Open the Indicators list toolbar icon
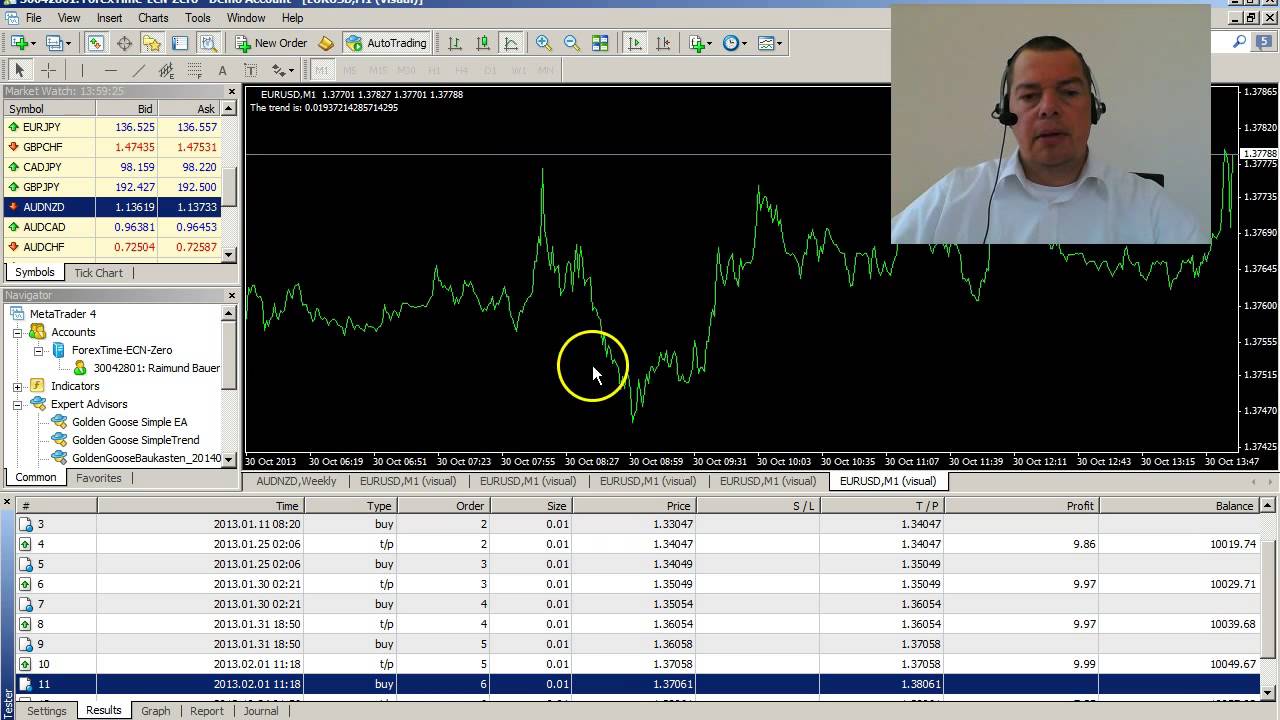 click(x=697, y=43)
